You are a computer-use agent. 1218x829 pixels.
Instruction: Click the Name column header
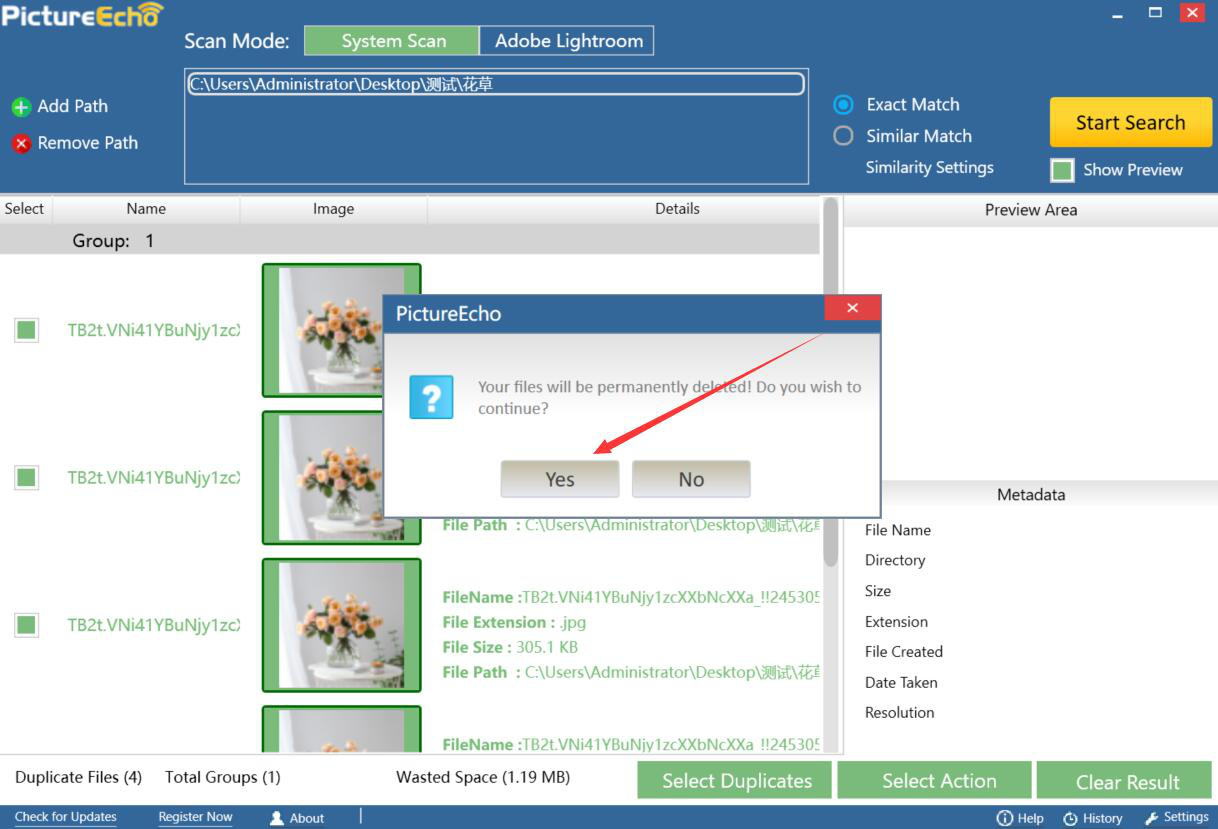tap(146, 209)
